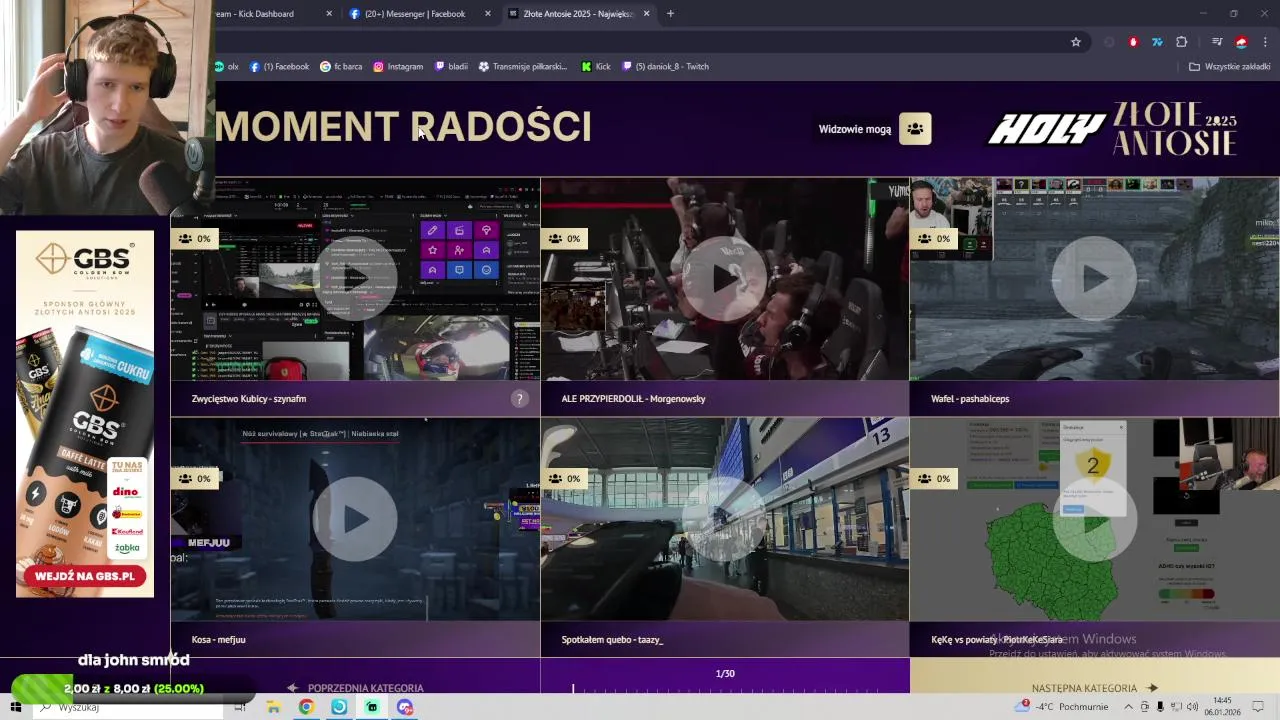Screen dimensions: 1280x720
Task: Open the (1) Facebook bookmark
Action: pyautogui.click(x=279, y=67)
